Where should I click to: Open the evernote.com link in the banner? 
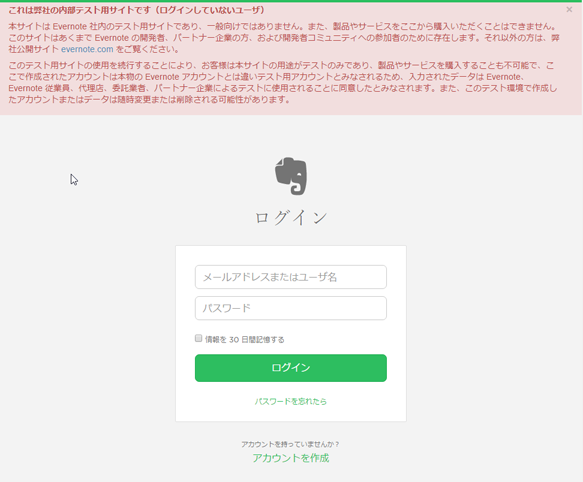(87, 49)
